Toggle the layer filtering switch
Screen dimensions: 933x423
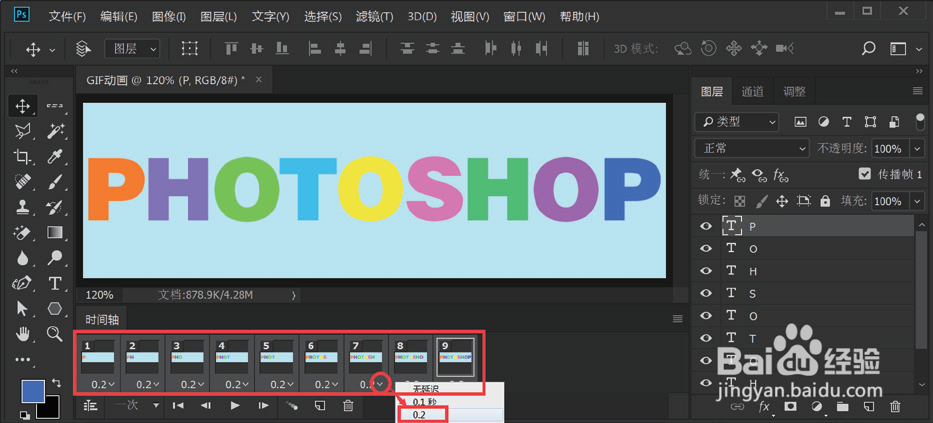919,122
